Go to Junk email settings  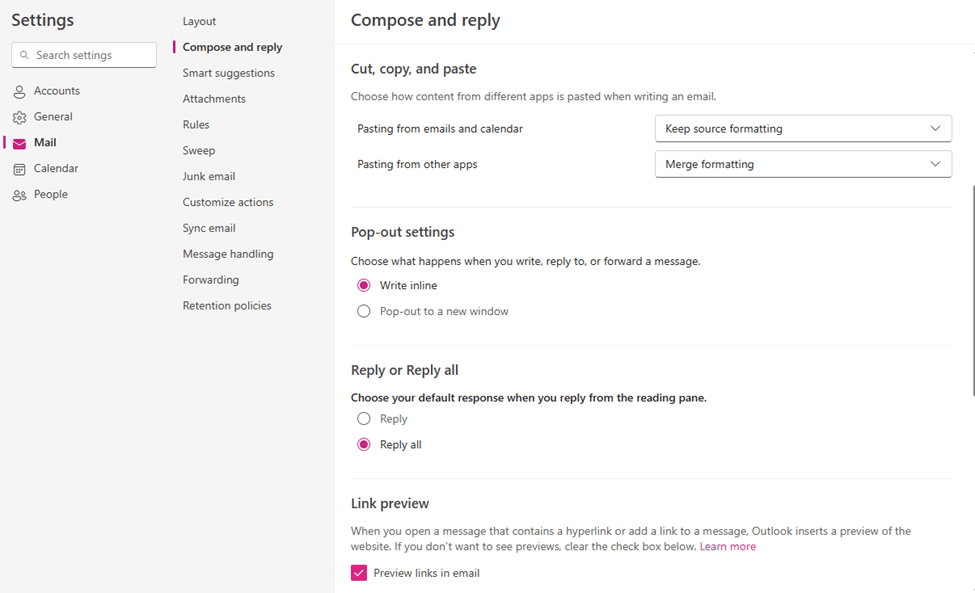[208, 177]
